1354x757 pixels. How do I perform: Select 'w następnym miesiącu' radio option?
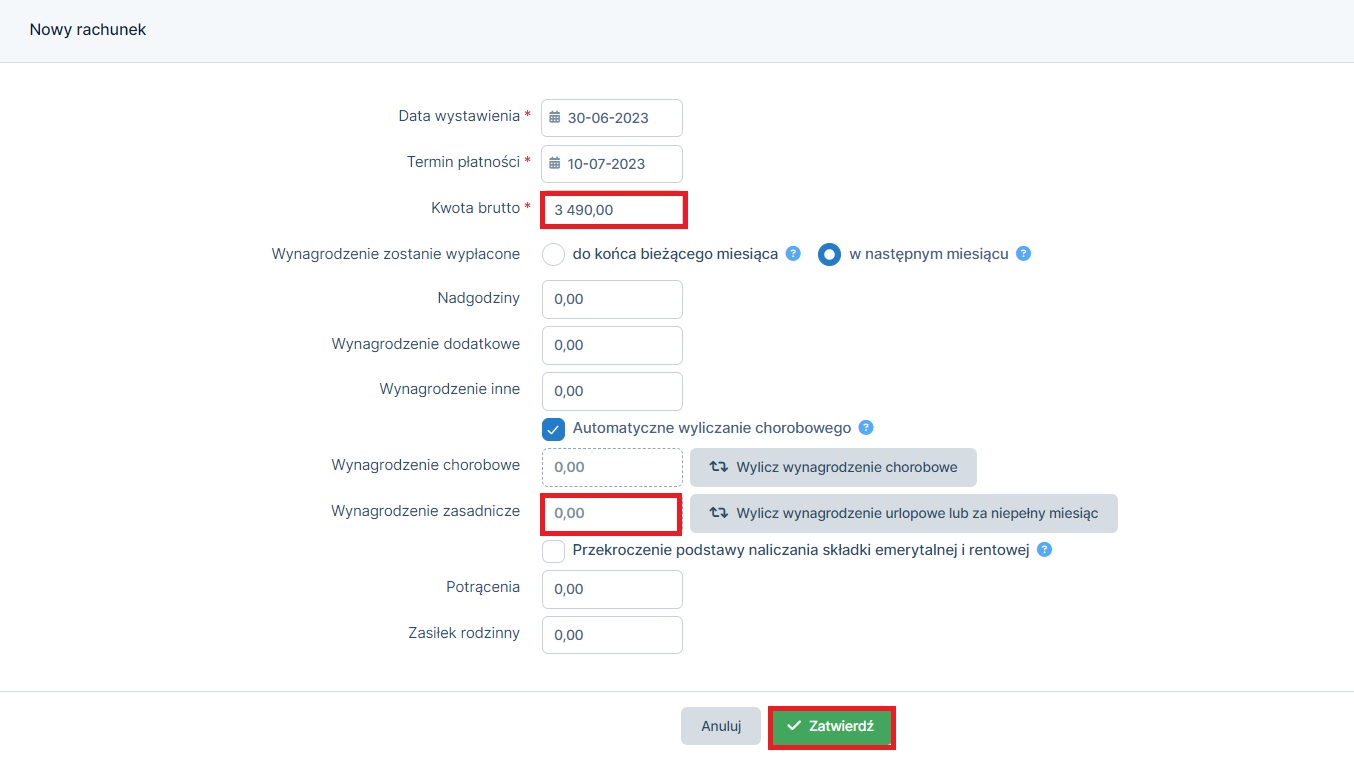click(830, 254)
